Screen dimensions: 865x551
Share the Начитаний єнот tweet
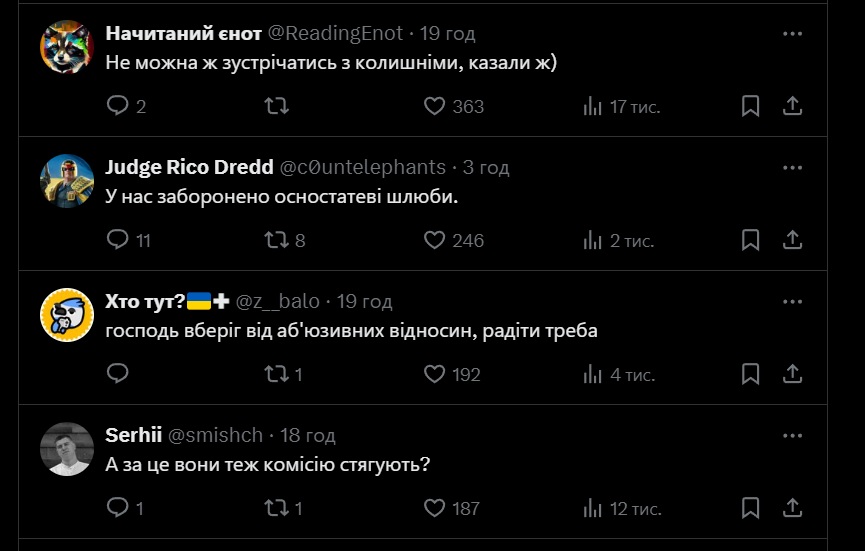click(x=791, y=106)
